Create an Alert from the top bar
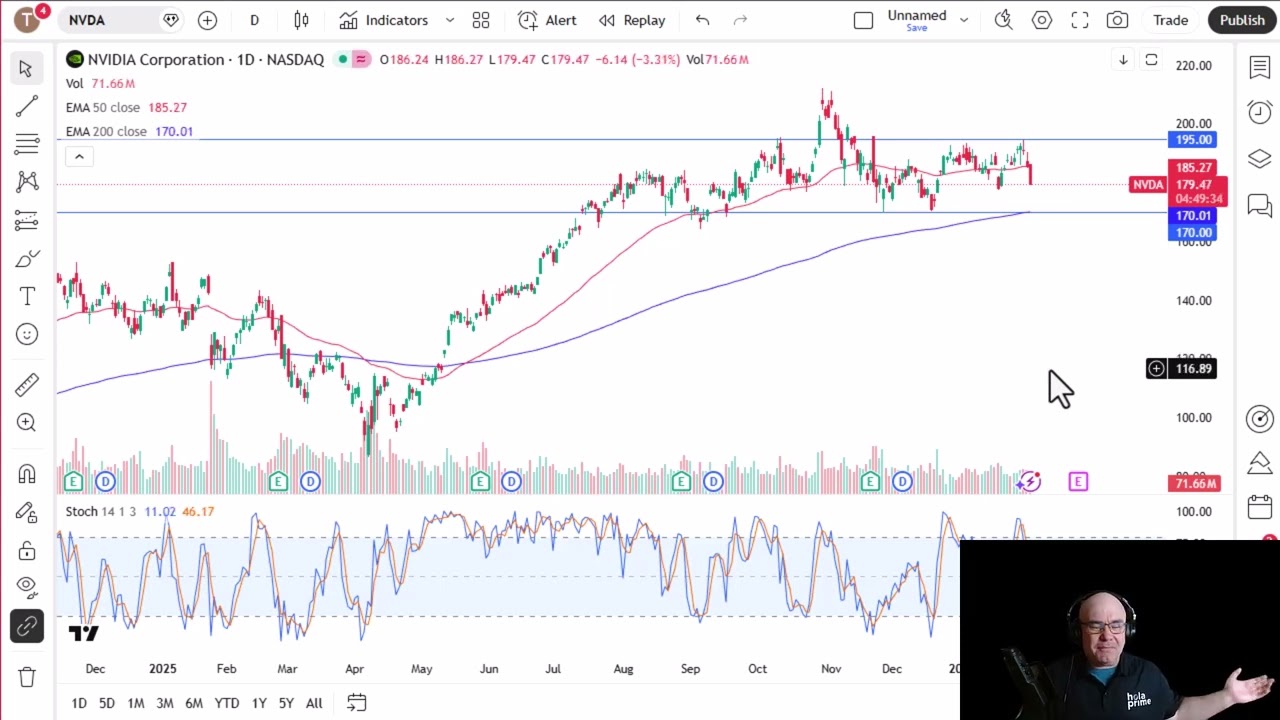Viewport: 1280px width, 720px height. coord(547,20)
